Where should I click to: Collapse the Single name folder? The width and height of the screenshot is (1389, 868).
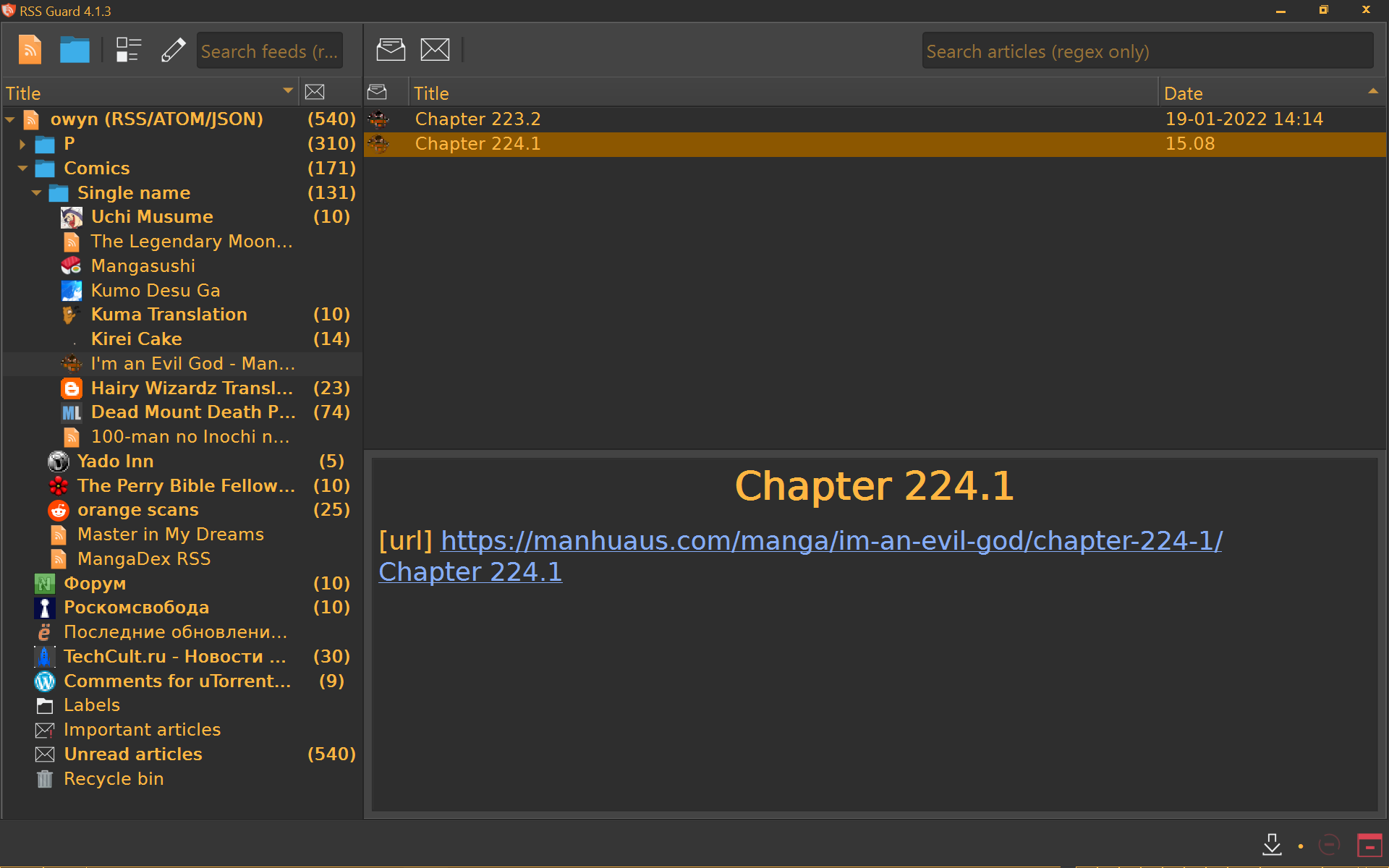click(36, 193)
